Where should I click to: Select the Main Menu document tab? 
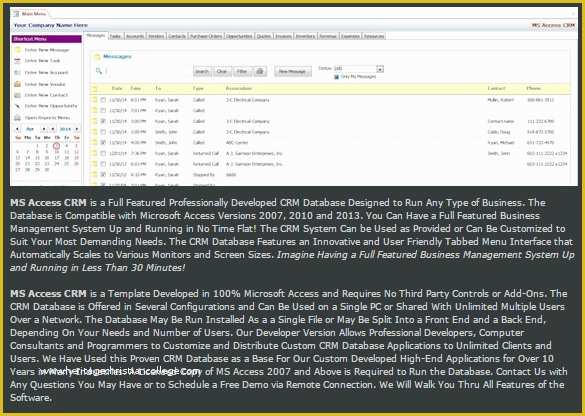pyautogui.click(x=31, y=14)
